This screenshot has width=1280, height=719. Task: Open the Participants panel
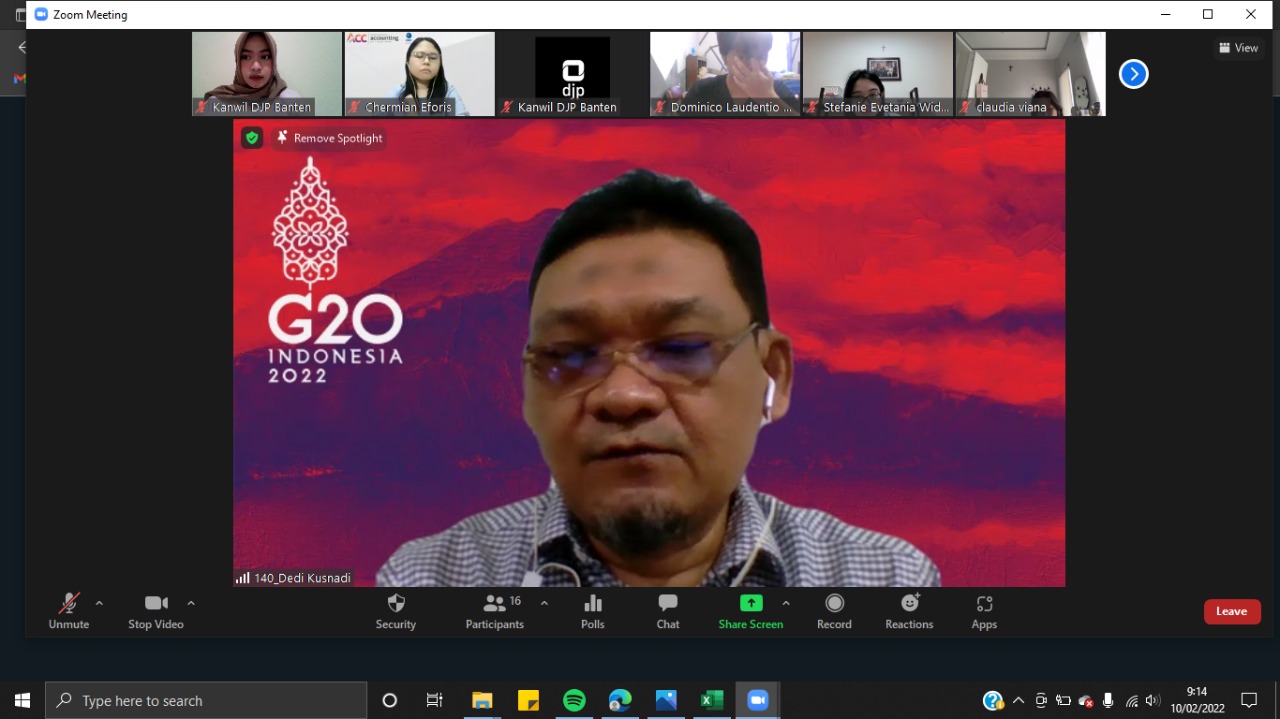[x=495, y=611]
